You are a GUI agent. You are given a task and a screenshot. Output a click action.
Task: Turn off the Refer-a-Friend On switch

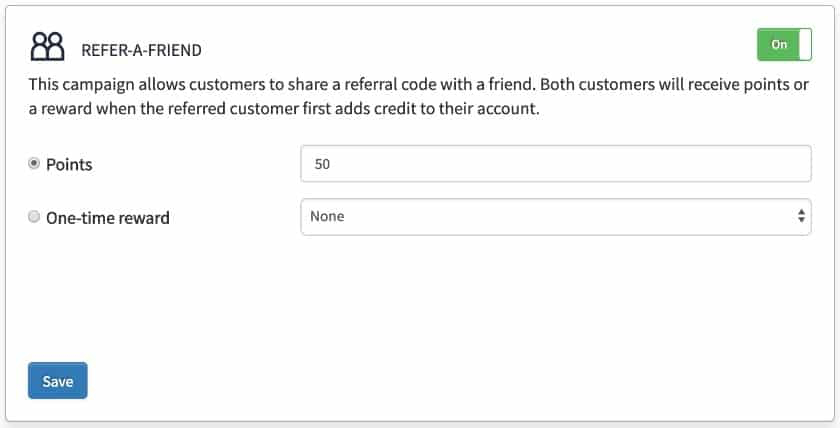coord(784,44)
